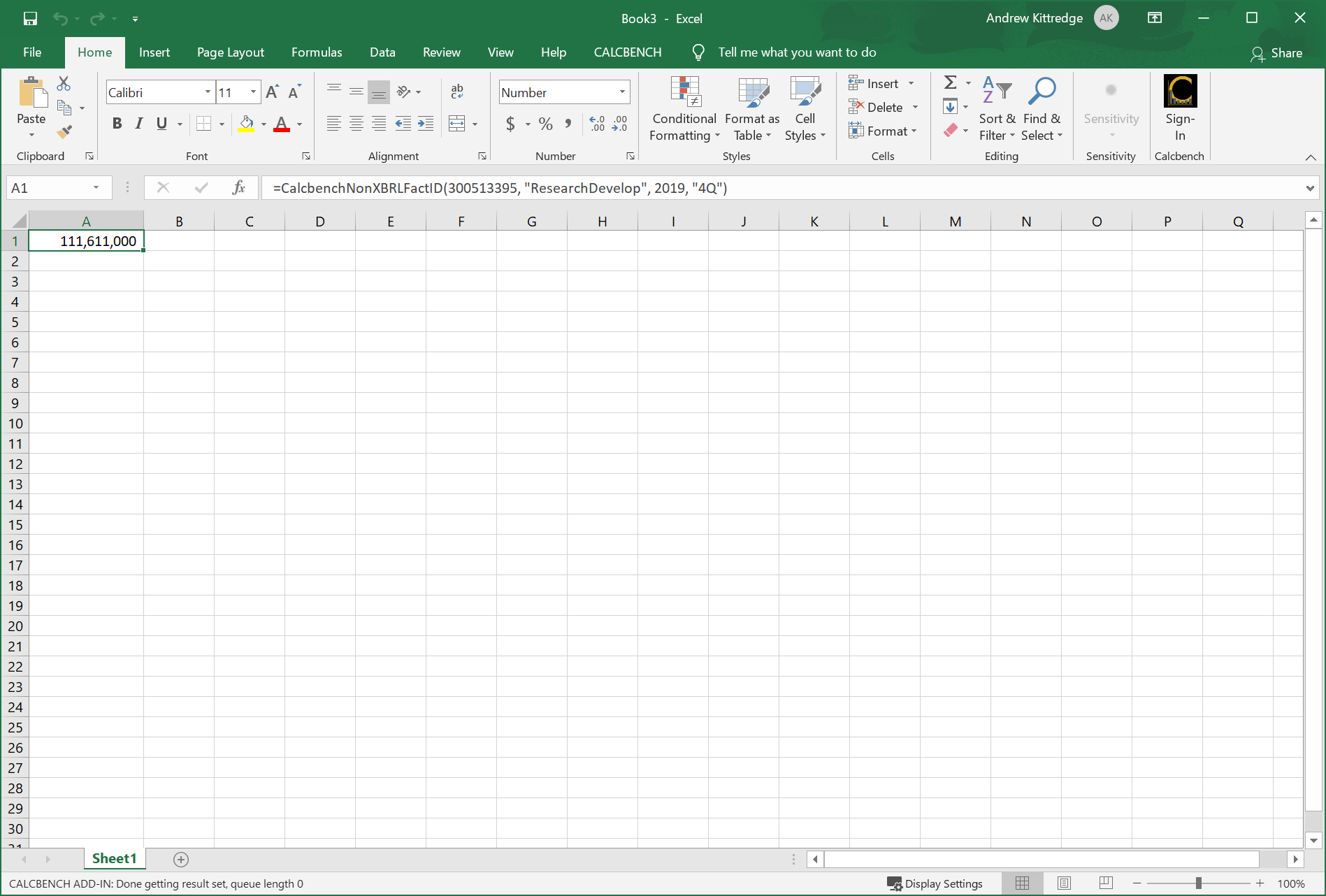Click the Cut scissors icon
The image size is (1326, 896).
click(x=64, y=84)
